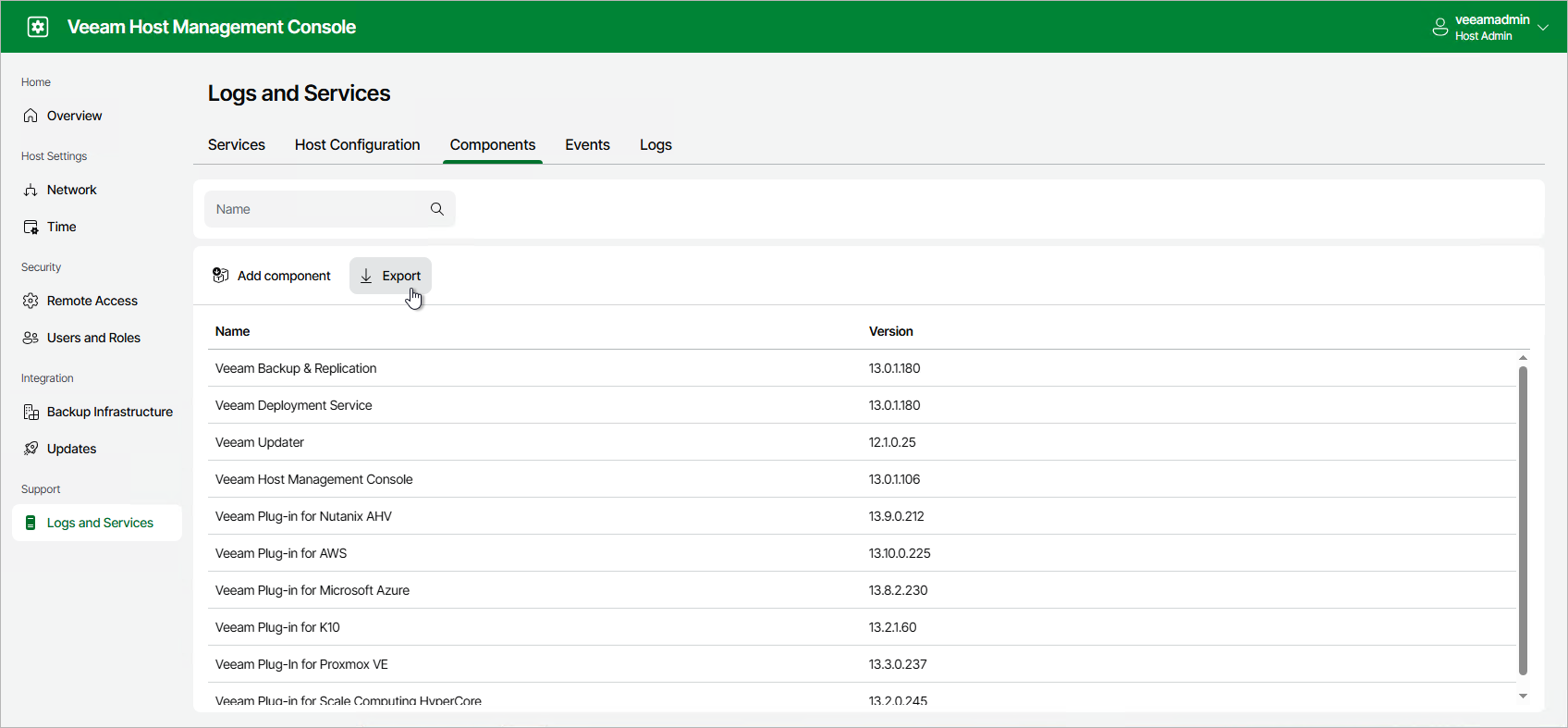This screenshot has width=1568, height=728.
Task: Select the Veeam Host Management Console row
Action: [x=862, y=479]
